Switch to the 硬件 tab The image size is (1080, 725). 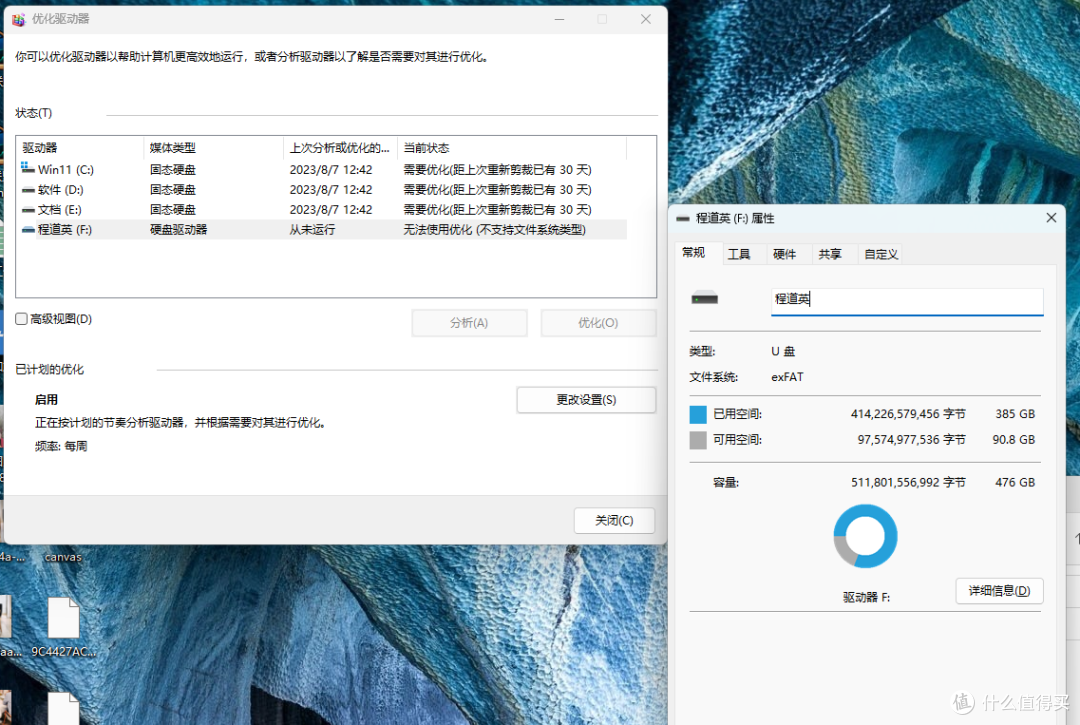click(x=785, y=254)
